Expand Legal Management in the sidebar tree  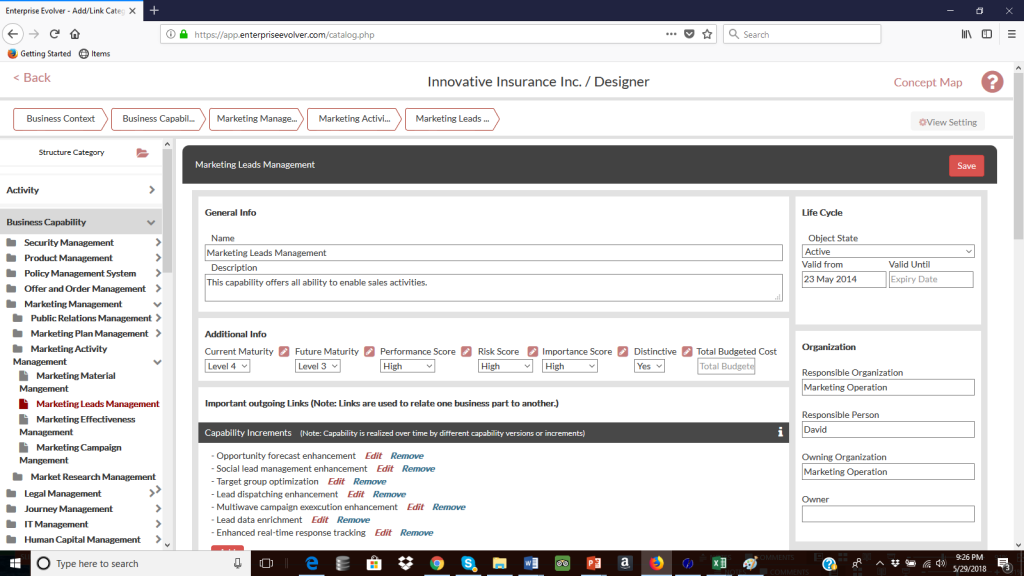(x=155, y=493)
